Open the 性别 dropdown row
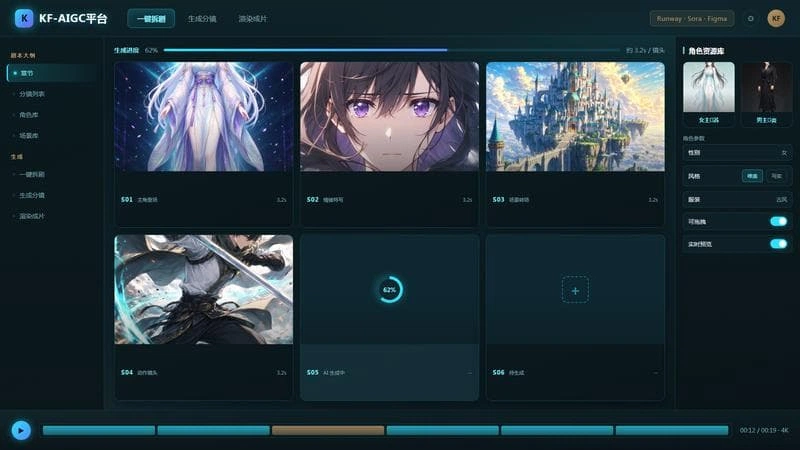The height and width of the screenshot is (450, 800). (737, 153)
